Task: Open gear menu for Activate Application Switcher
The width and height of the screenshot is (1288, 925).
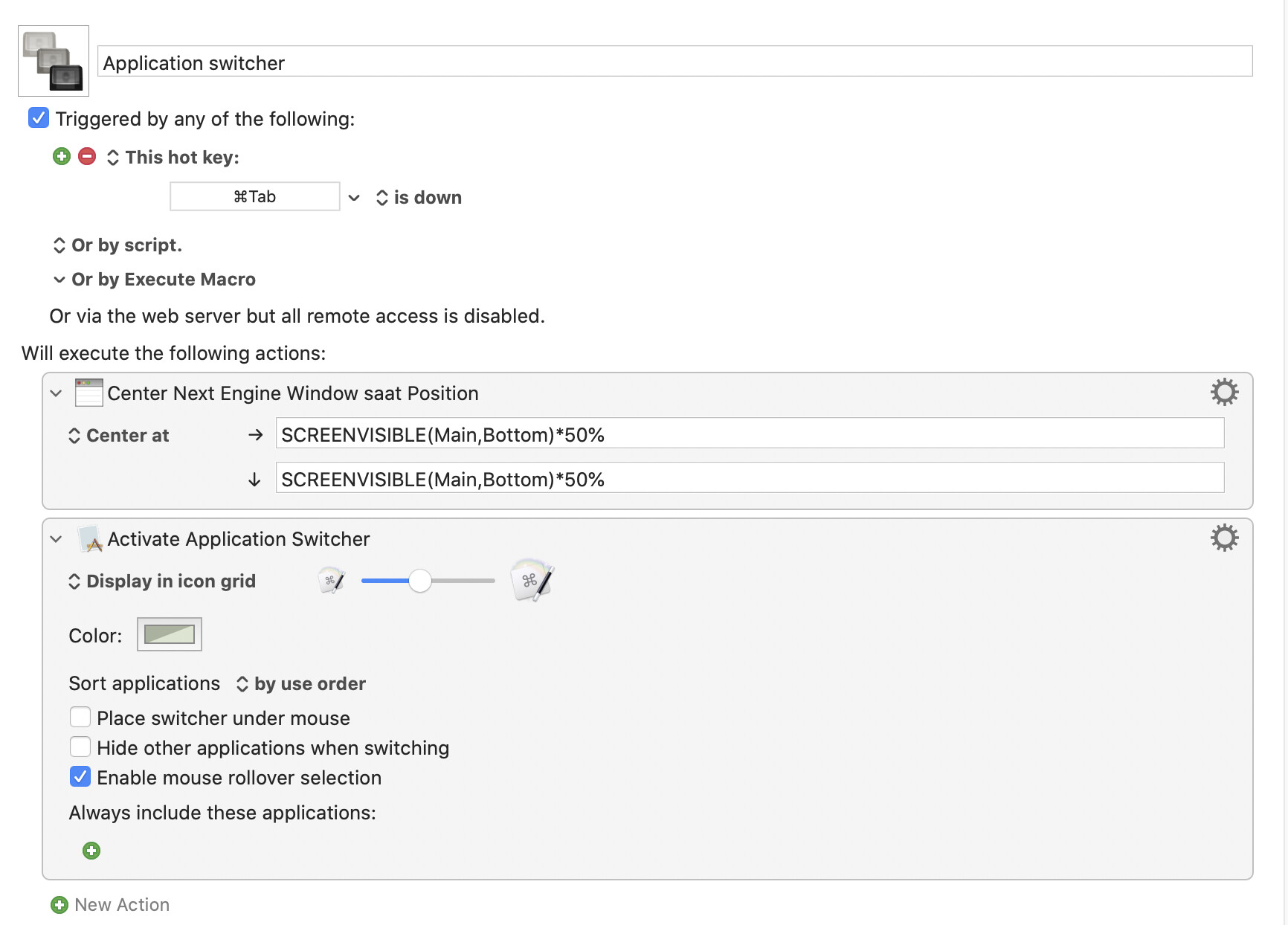Action: 1224,538
